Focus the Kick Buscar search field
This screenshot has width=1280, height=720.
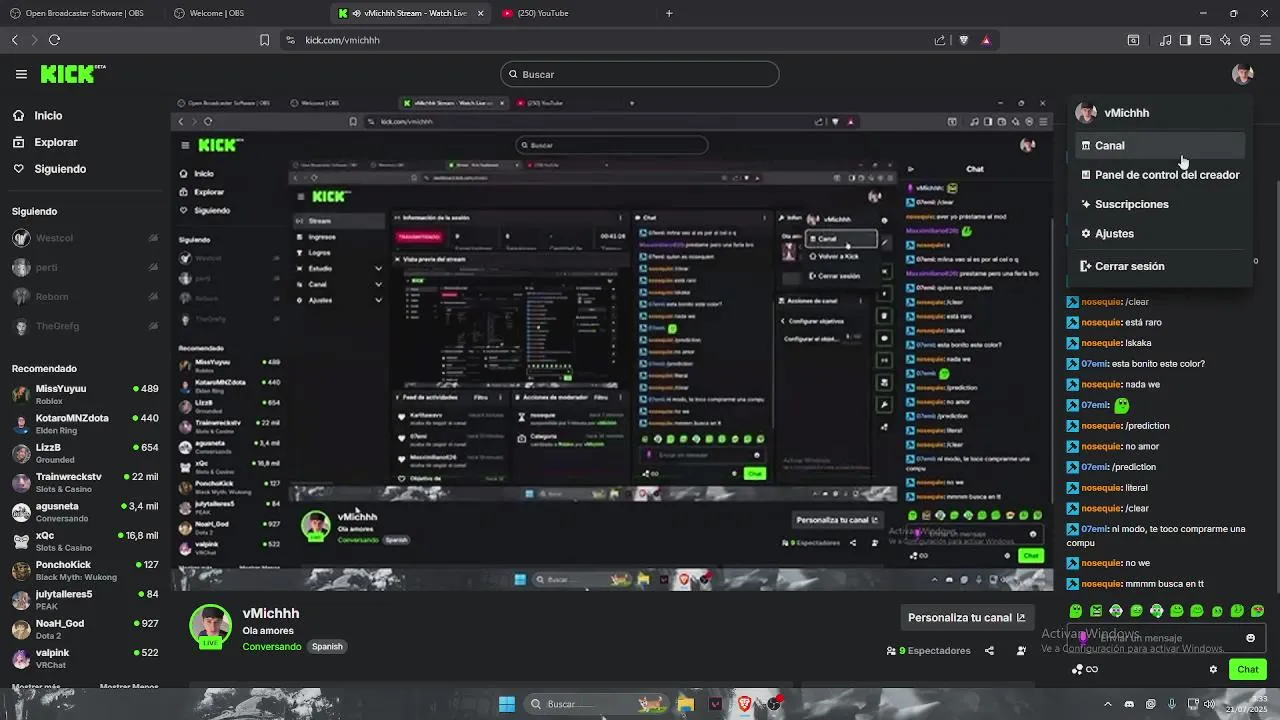point(640,74)
